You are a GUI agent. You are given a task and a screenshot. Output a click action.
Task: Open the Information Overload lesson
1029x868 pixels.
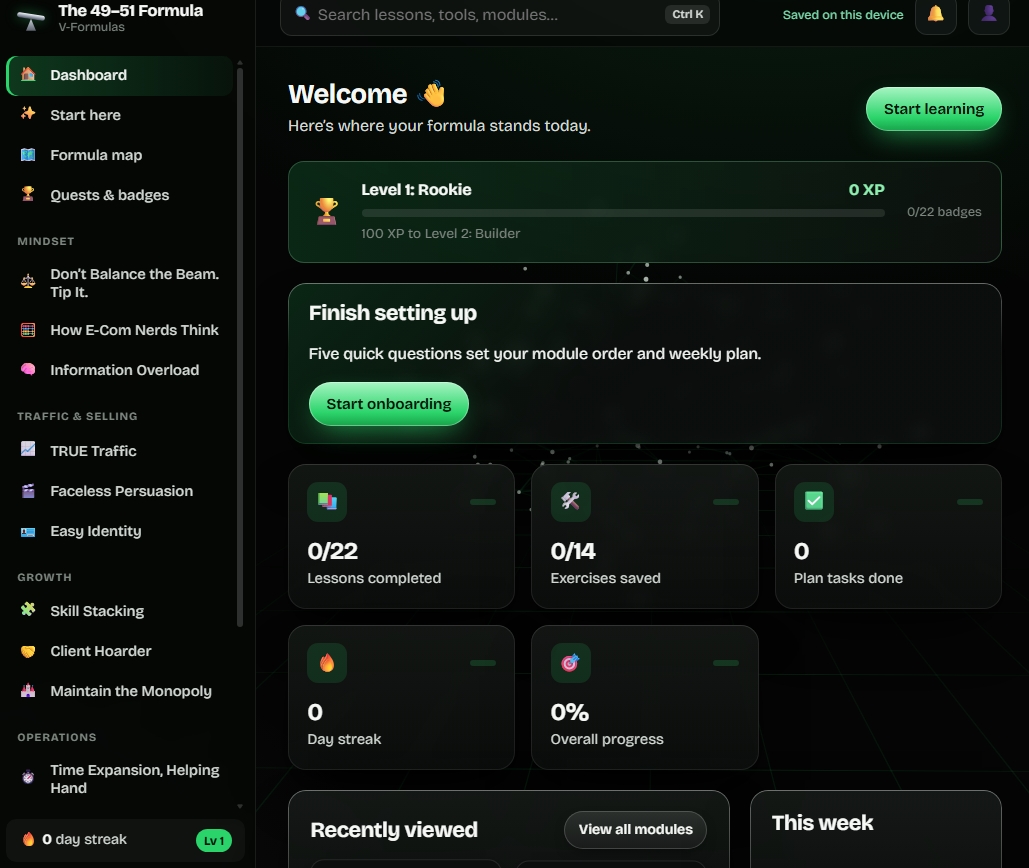coord(119,371)
